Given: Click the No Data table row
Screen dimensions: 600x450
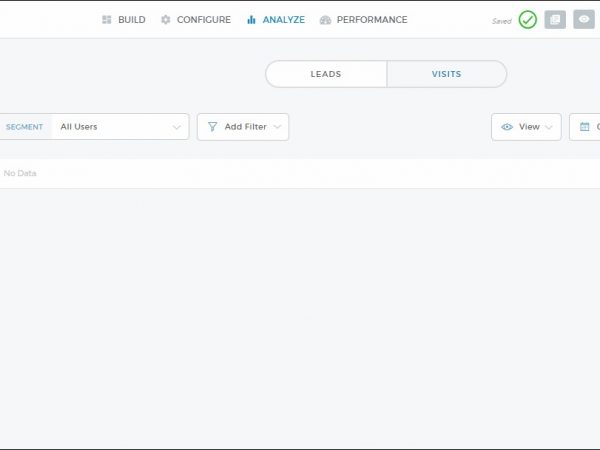Looking at the screenshot, I should pos(300,173).
